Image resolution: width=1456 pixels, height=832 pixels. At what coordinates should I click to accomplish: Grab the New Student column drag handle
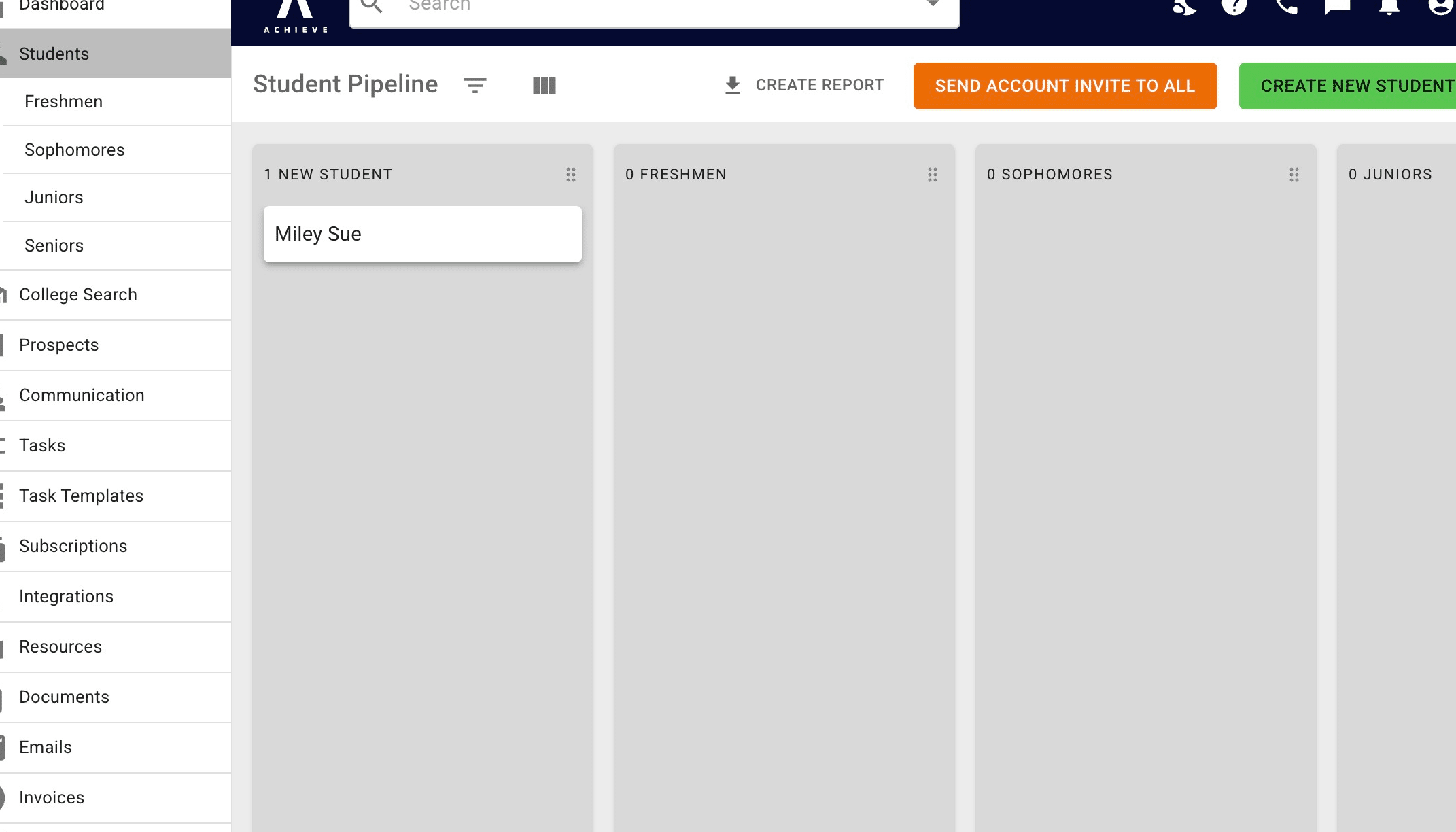(x=571, y=175)
